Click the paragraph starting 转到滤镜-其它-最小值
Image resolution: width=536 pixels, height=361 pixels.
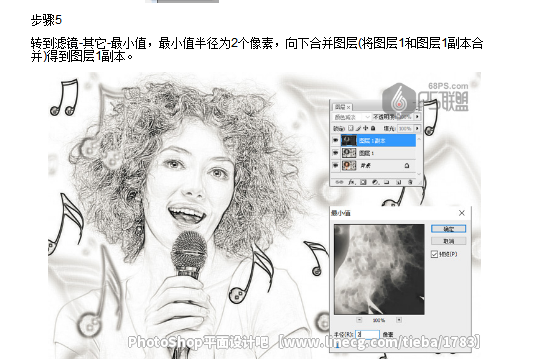257,50
